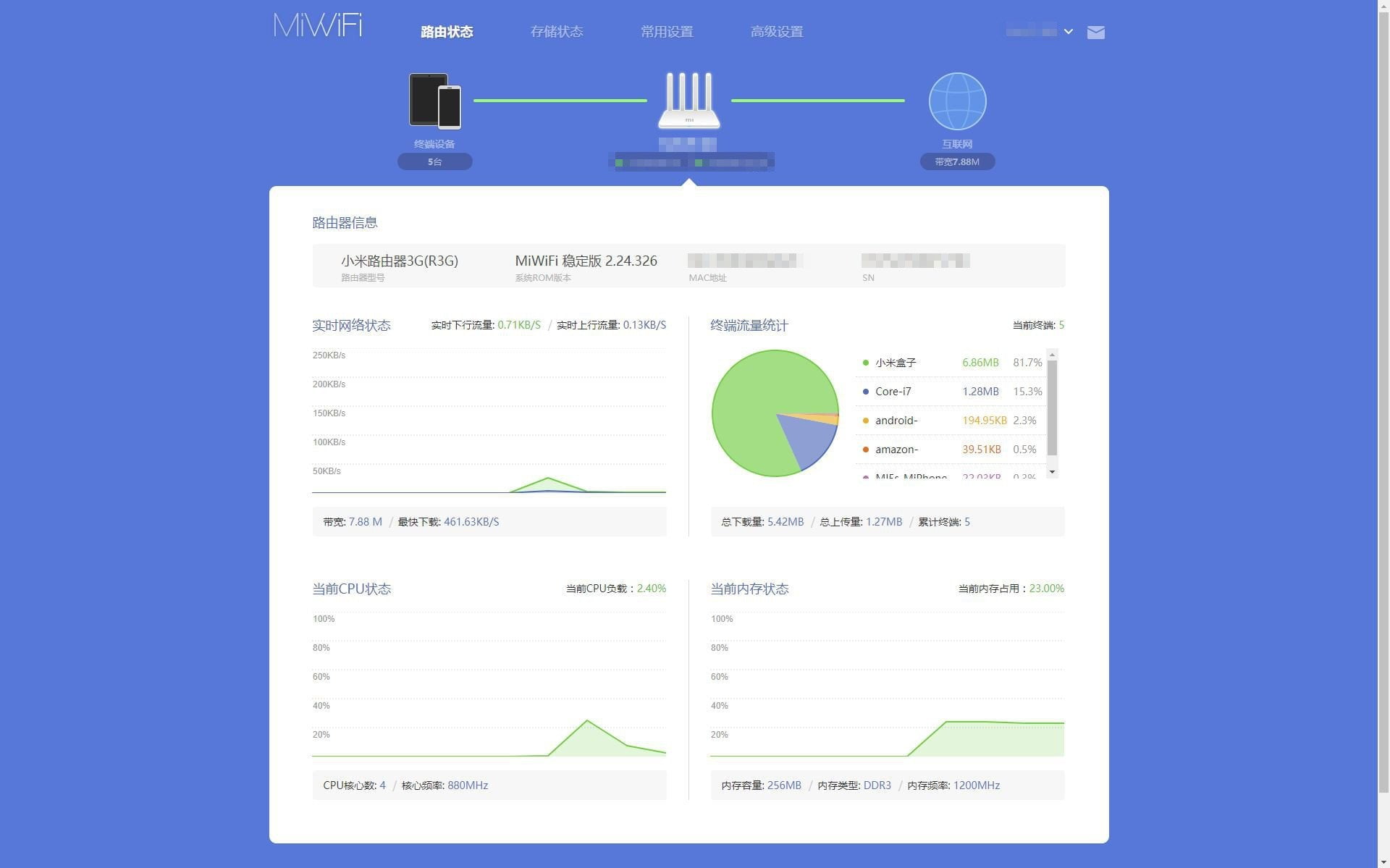This screenshot has height=868, width=1390.
Task: Open the mail envelope icon
Action: click(x=1095, y=32)
